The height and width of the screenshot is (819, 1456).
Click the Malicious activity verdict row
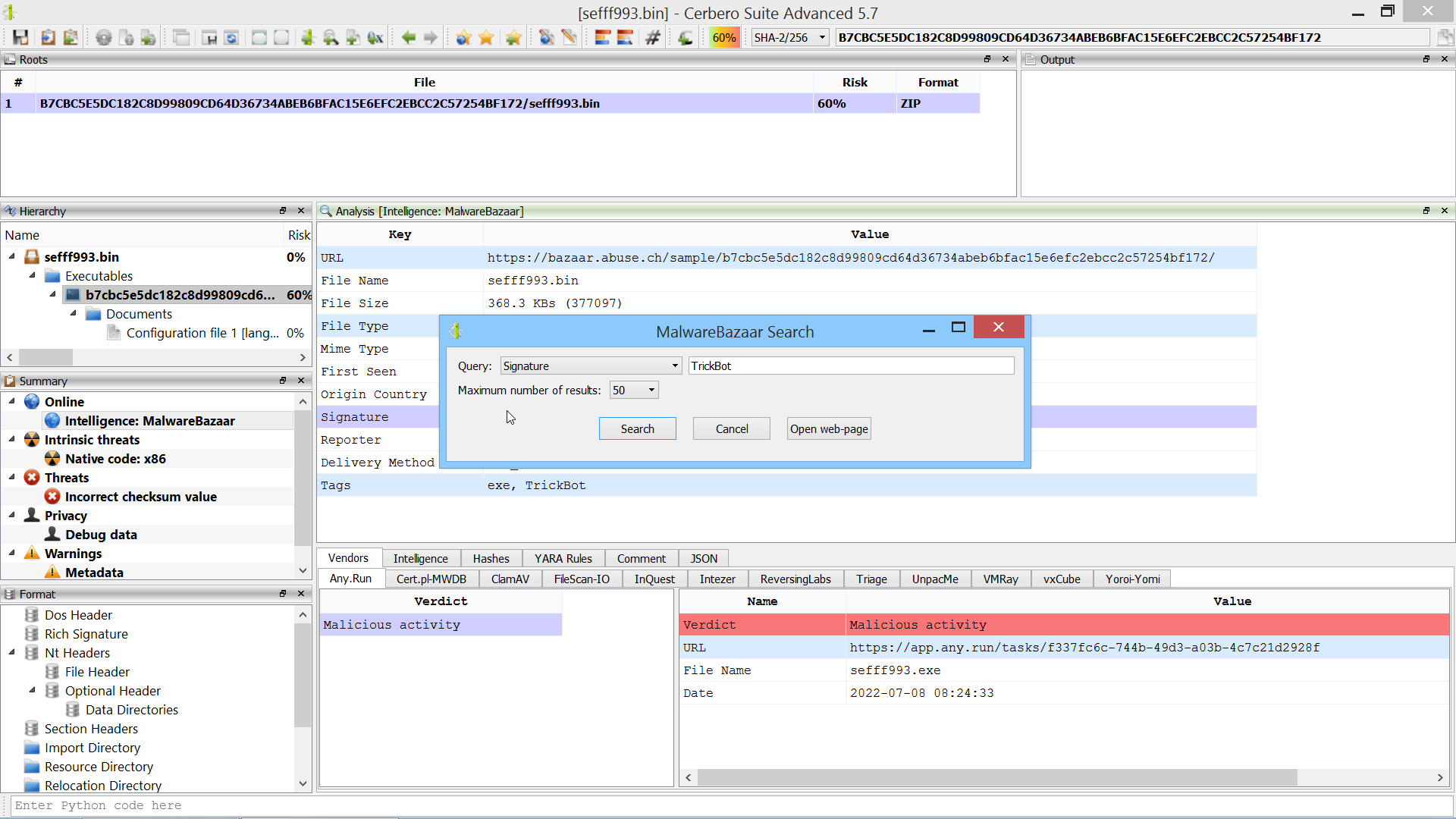[1064, 625]
